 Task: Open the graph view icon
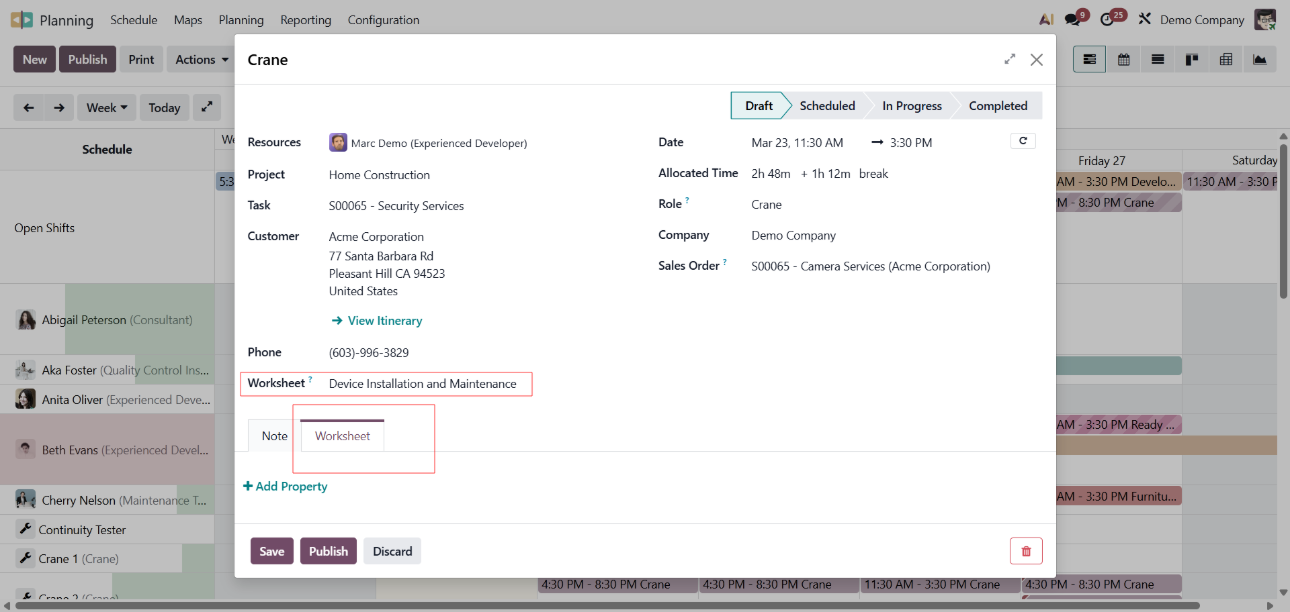pos(1260,60)
